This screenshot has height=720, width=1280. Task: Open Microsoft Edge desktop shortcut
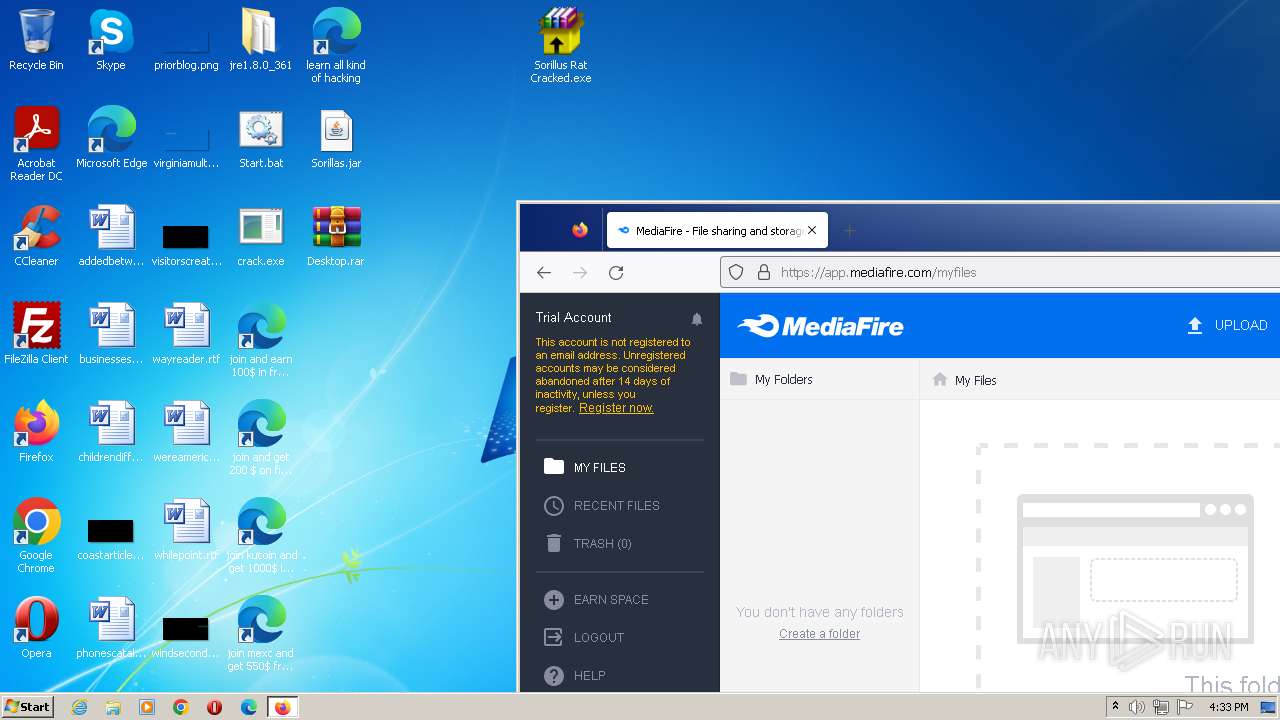point(111,138)
